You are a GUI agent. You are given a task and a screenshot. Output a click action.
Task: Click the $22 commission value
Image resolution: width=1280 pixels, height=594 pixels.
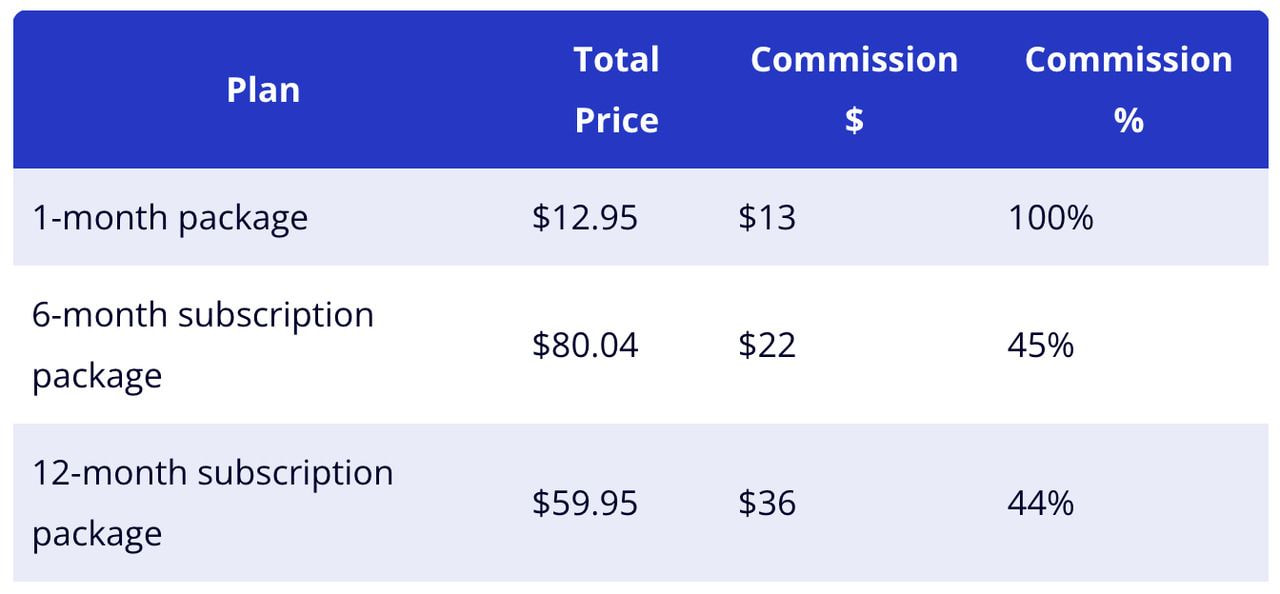[767, 345]
